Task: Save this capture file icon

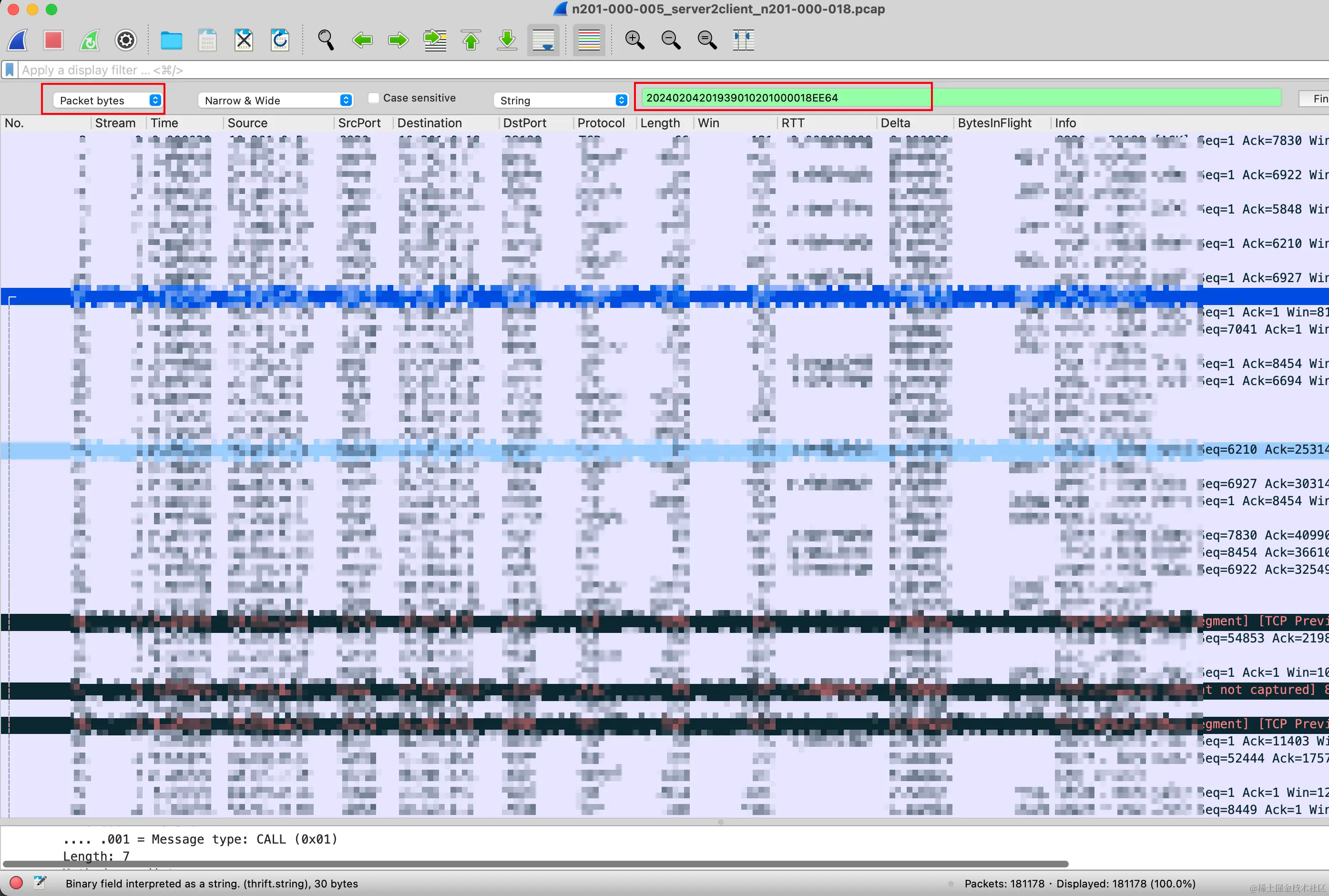Action: pyautogui.click(x=207, y=40)
